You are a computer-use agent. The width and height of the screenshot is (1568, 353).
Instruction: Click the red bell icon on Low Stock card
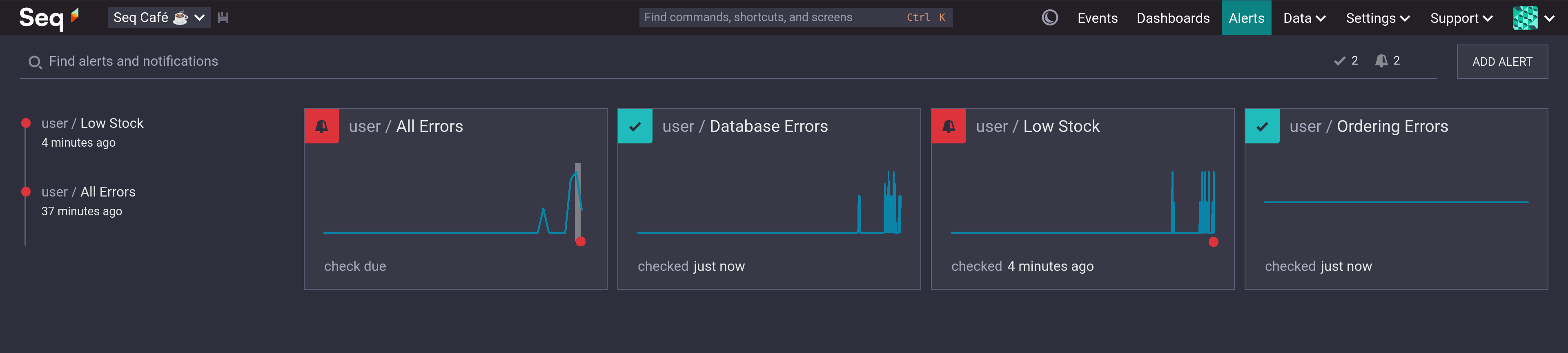(x=948, y=126)
